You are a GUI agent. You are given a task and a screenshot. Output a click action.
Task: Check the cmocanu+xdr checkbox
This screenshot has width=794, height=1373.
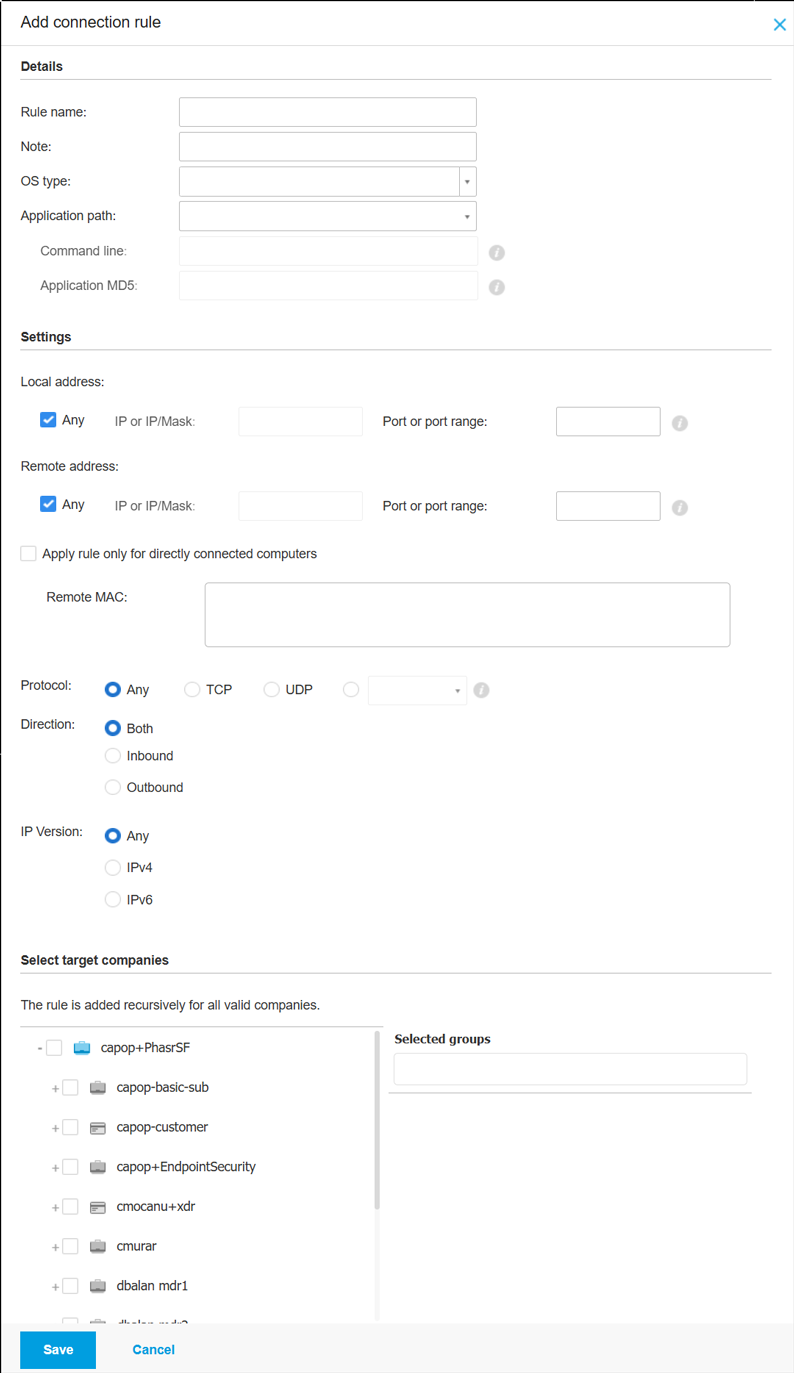point(70,1207)
